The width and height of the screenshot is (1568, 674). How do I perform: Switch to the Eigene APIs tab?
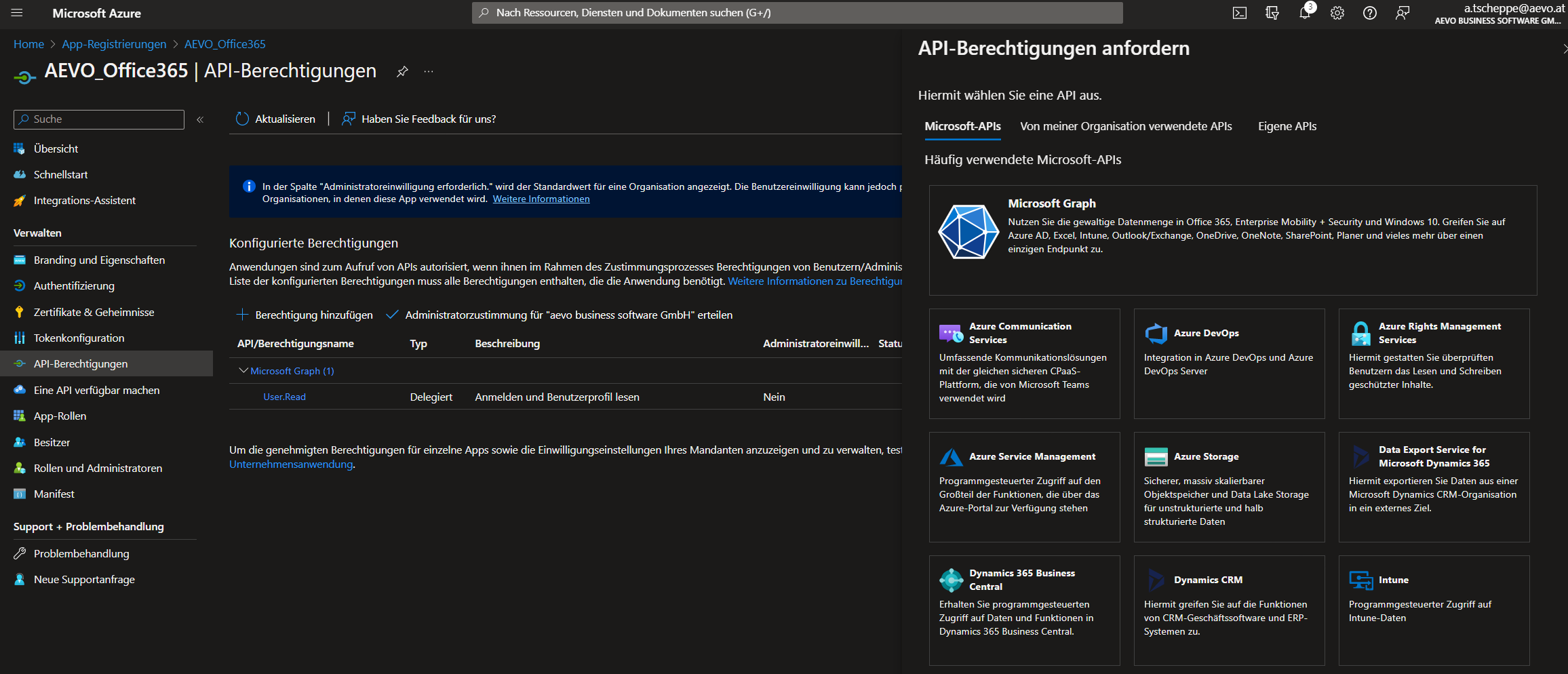tap(1286, 126)
